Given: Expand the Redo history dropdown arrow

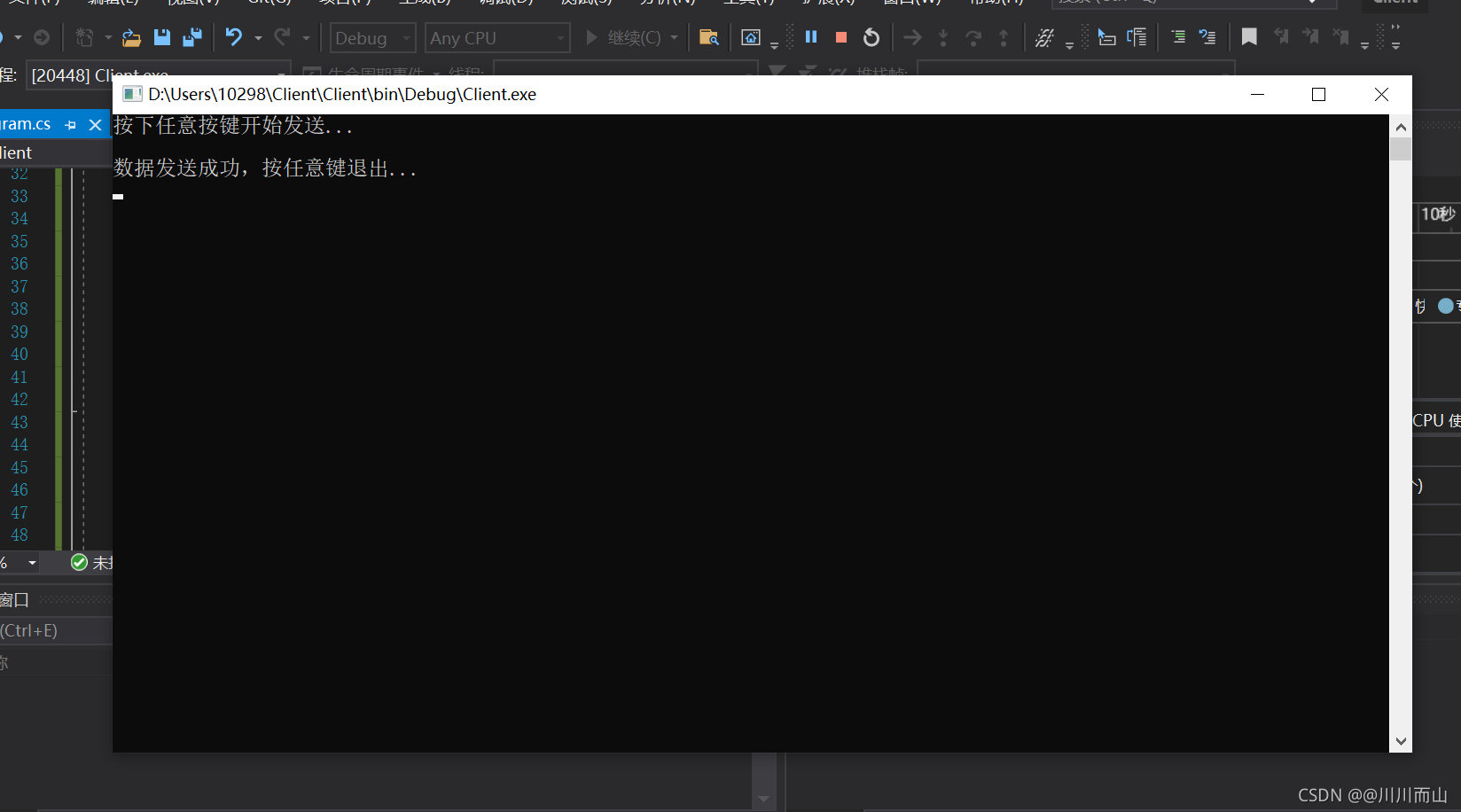Looking at the screenshot, I should pos(306,38).
